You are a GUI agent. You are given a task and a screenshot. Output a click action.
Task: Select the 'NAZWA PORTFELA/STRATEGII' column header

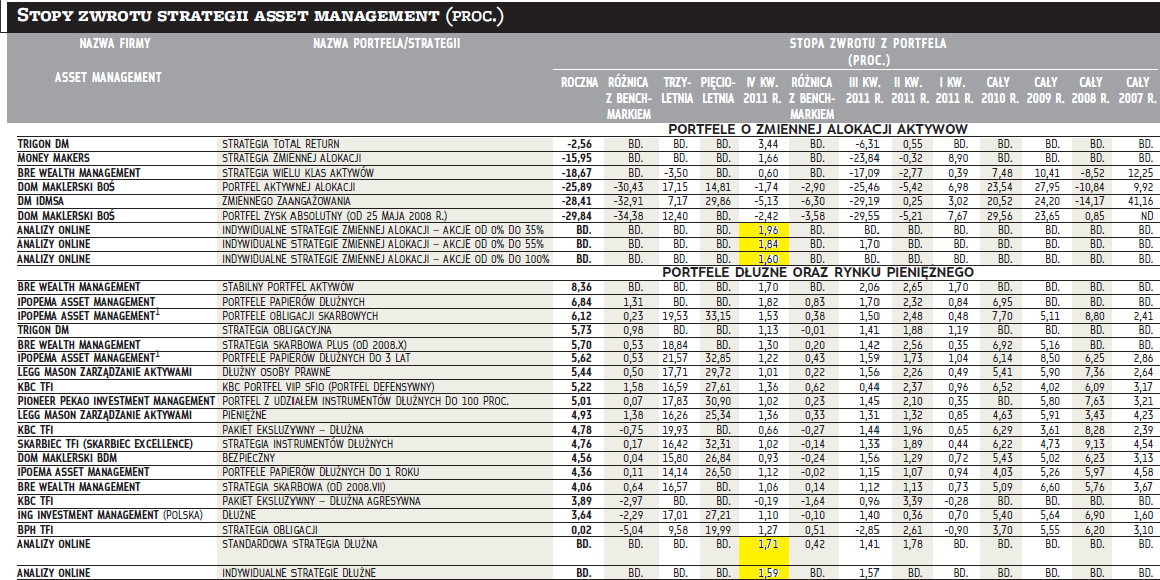386,44
